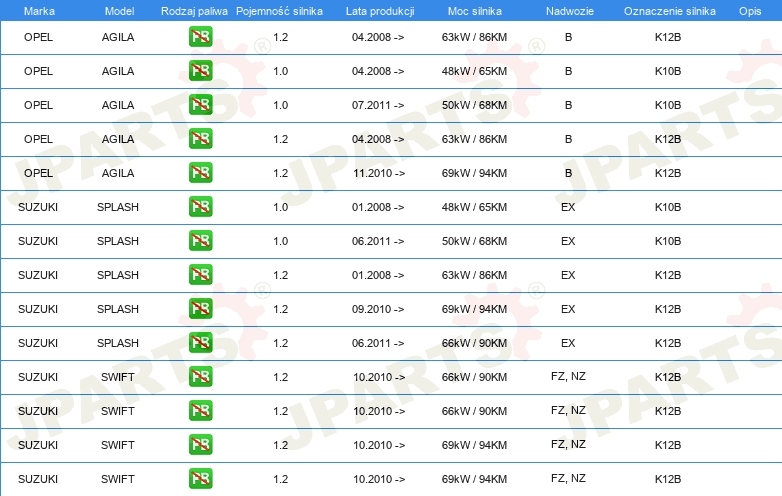Click the Model column header
Screen dimensions: 782x496
click(x=119, y=11)
